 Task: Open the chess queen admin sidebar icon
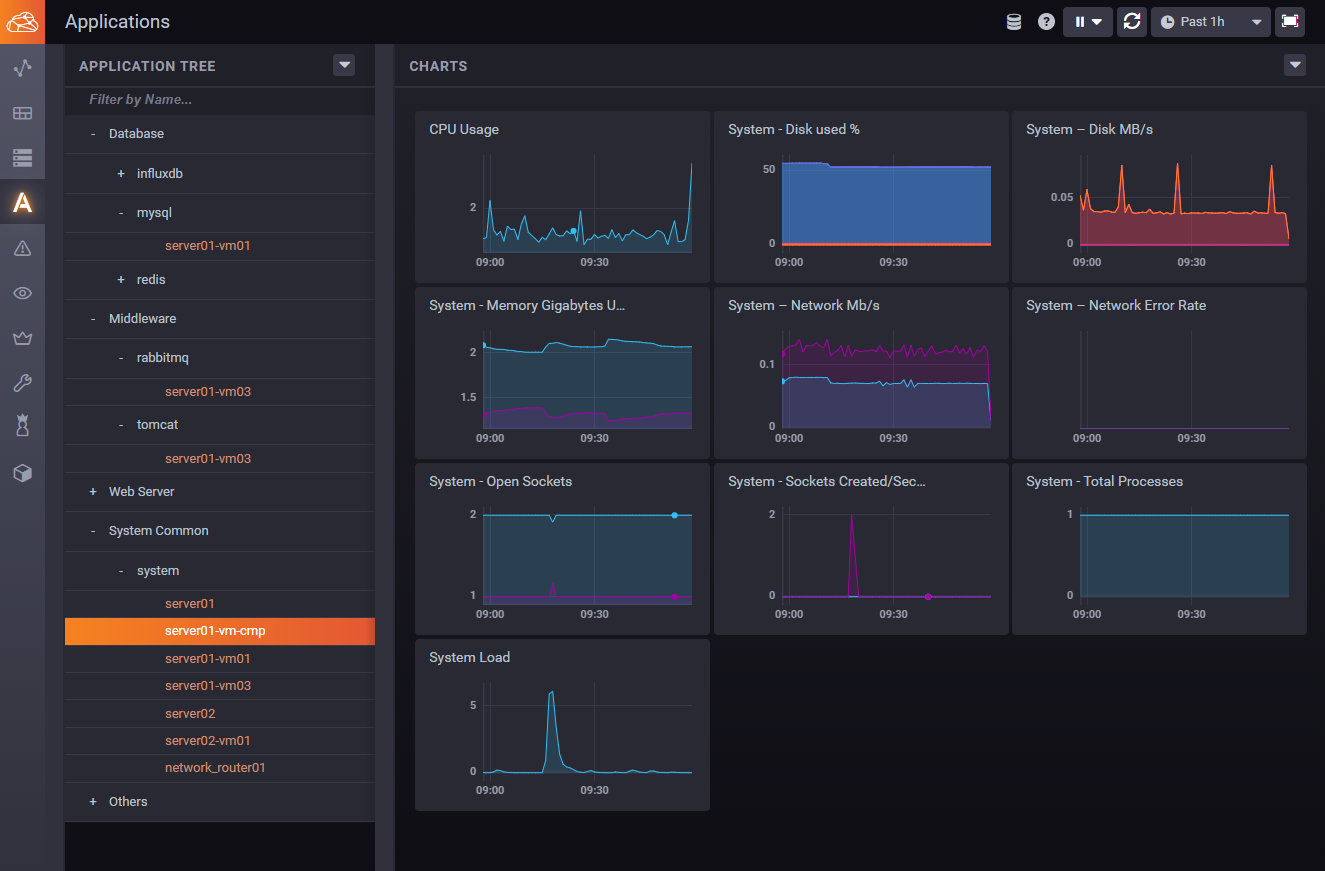pos(22,427)
